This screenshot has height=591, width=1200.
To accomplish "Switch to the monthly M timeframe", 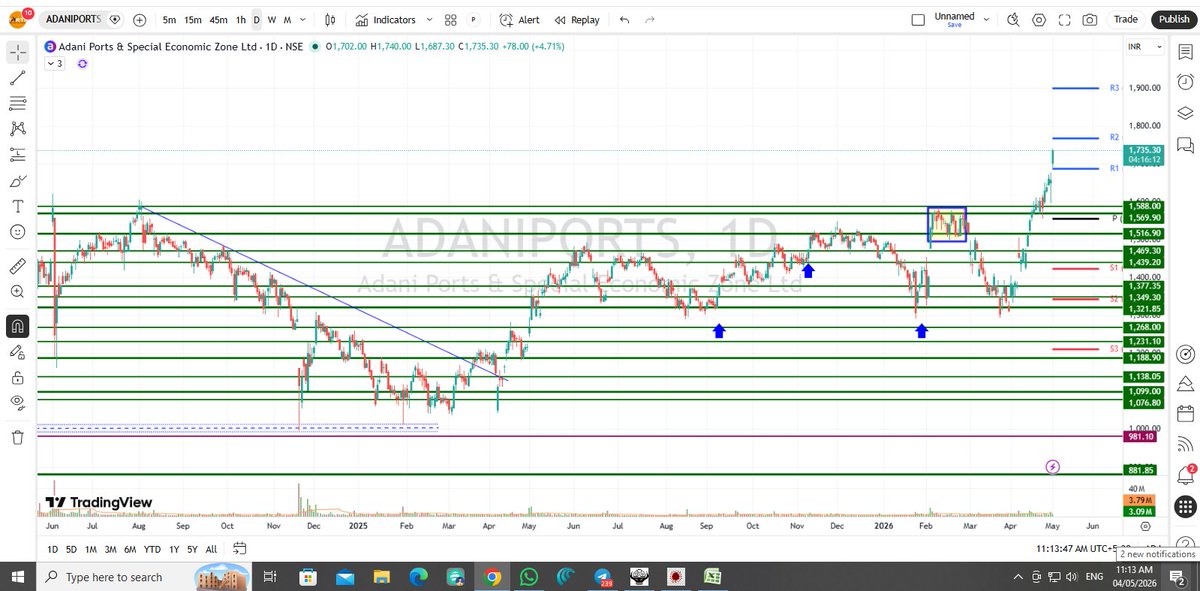I will (x=287, y=20).
